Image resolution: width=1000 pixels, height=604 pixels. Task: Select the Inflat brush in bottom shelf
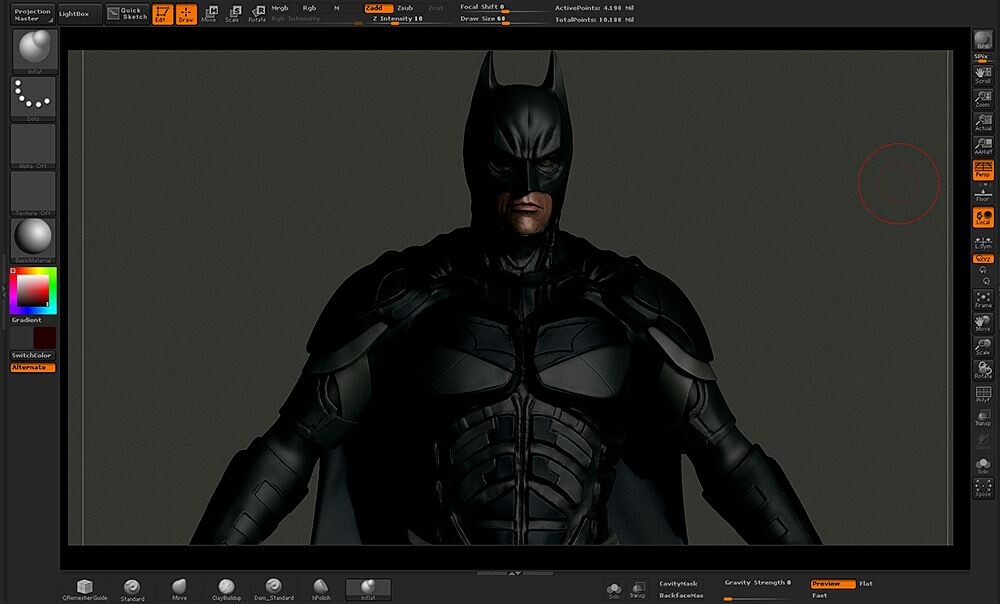click(368, 590)
